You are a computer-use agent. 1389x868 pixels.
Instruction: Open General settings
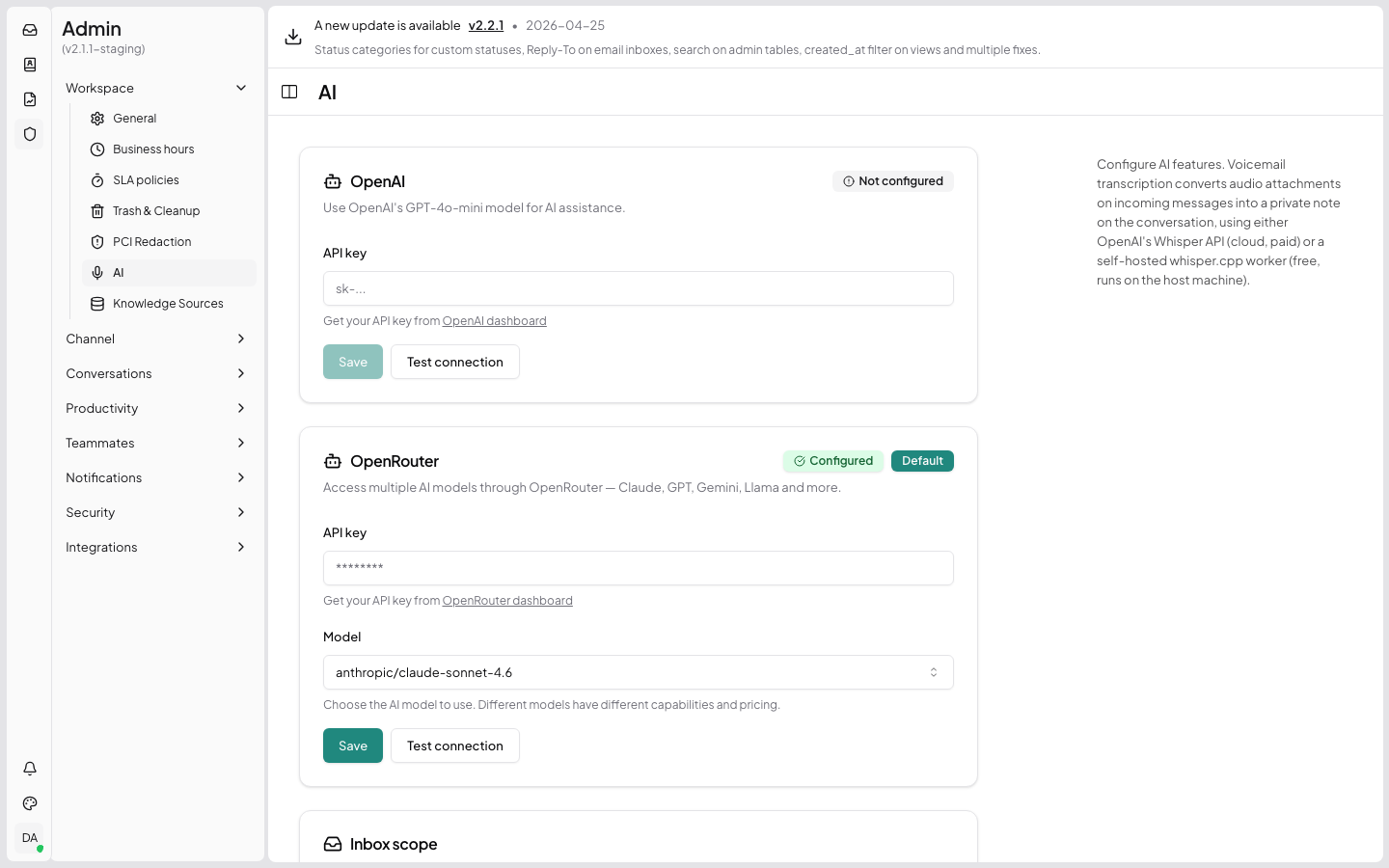click(169, 119)
